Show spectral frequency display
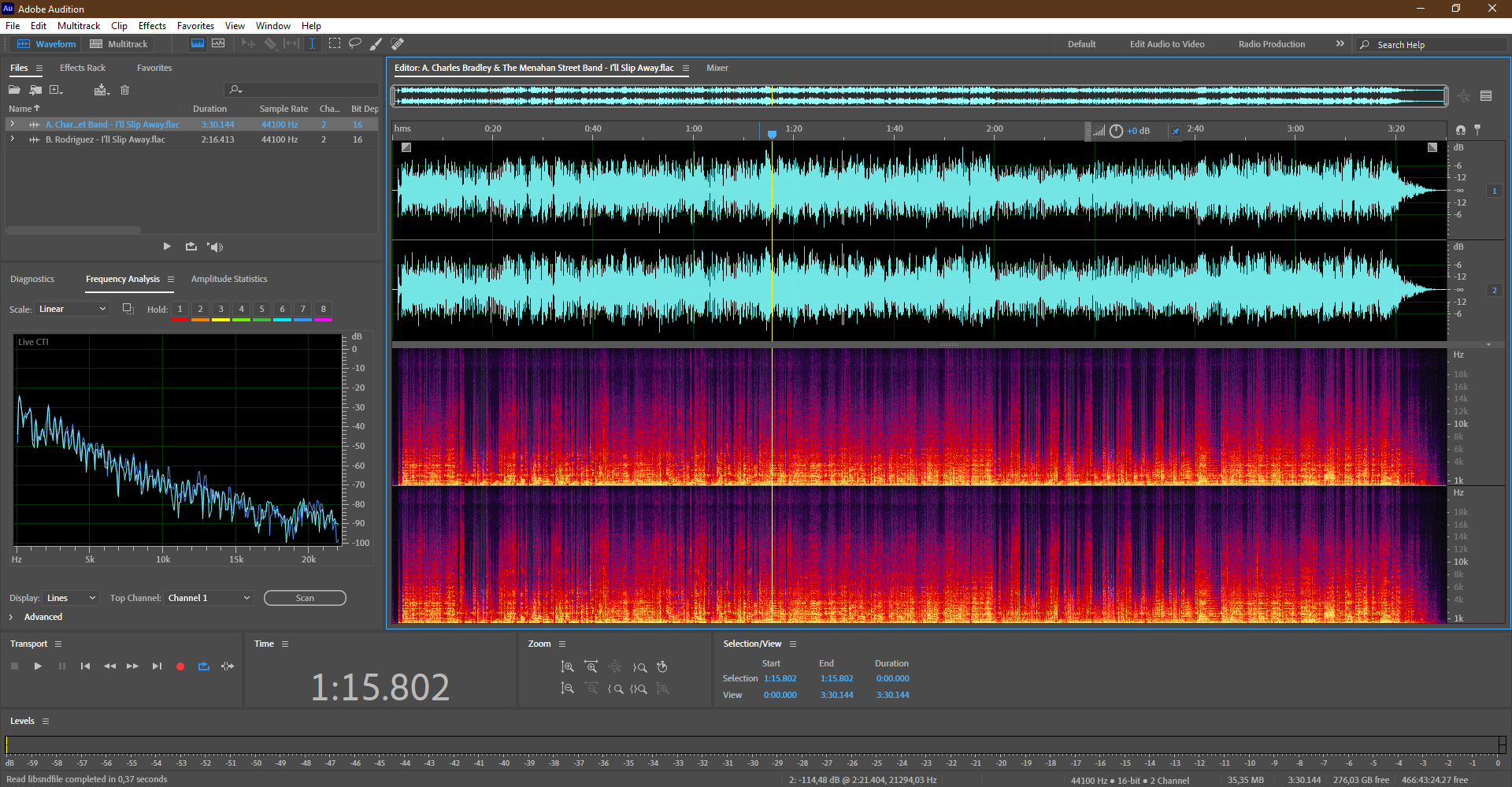1512x787 pixels. (198, 43)
